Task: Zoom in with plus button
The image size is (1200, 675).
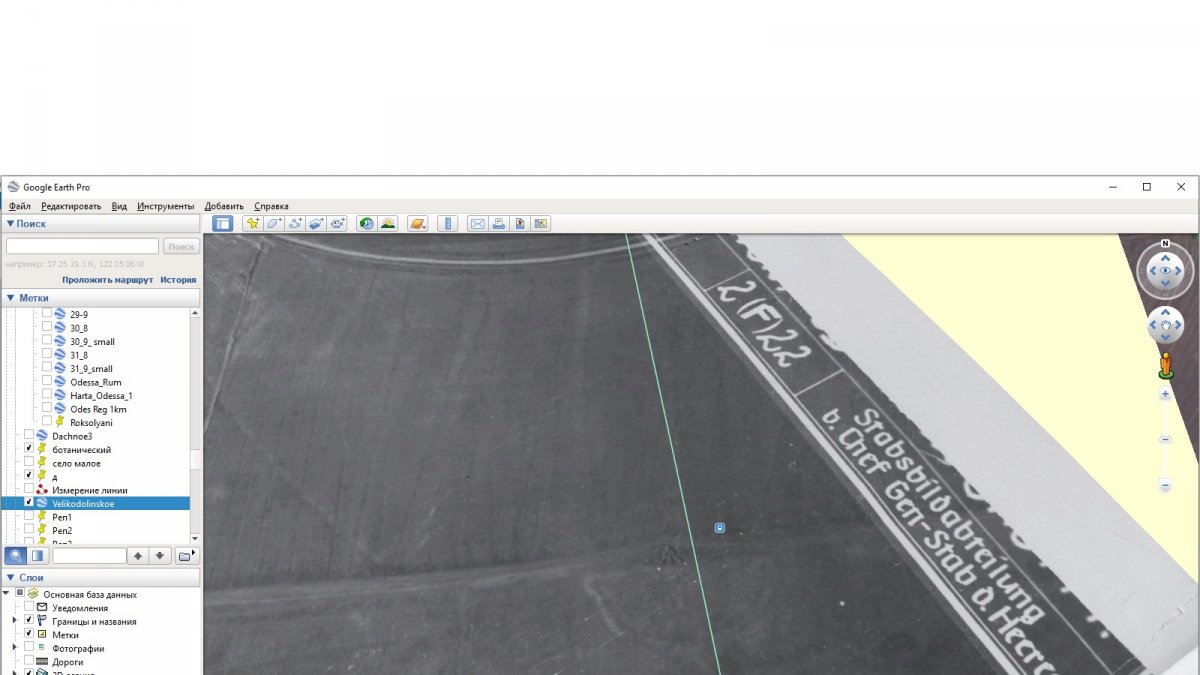Action: click(1165, 395)
